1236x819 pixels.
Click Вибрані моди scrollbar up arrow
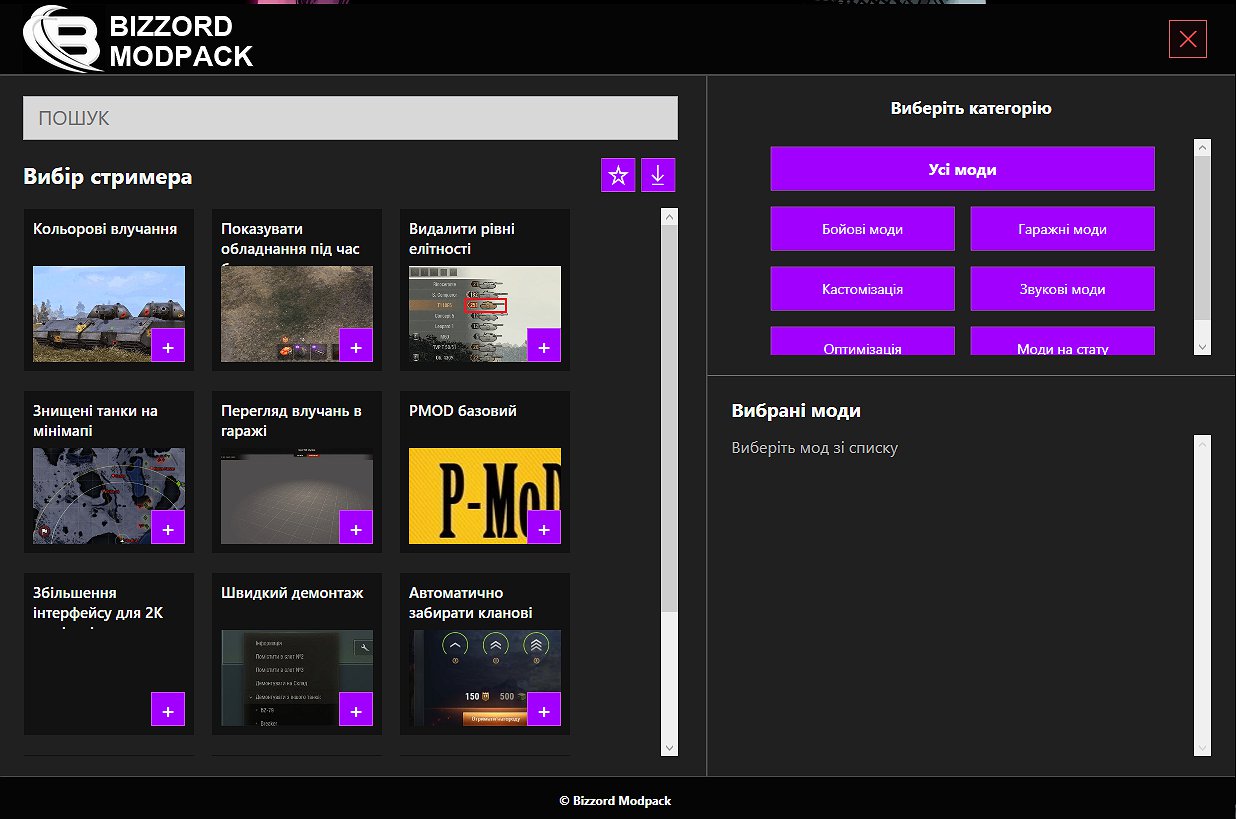point(1203,443)
